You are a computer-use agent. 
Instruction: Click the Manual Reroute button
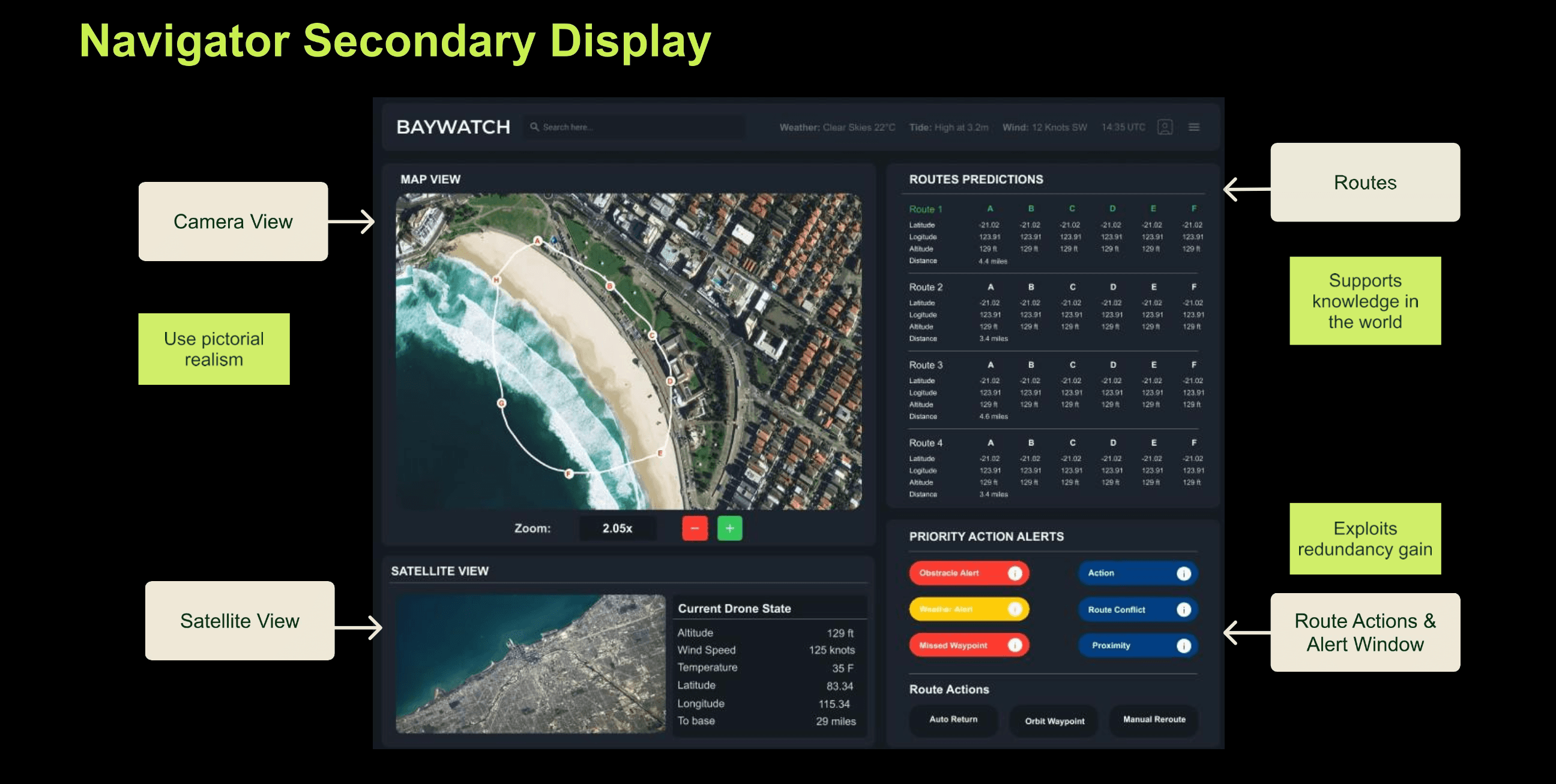coord(1154,719)
